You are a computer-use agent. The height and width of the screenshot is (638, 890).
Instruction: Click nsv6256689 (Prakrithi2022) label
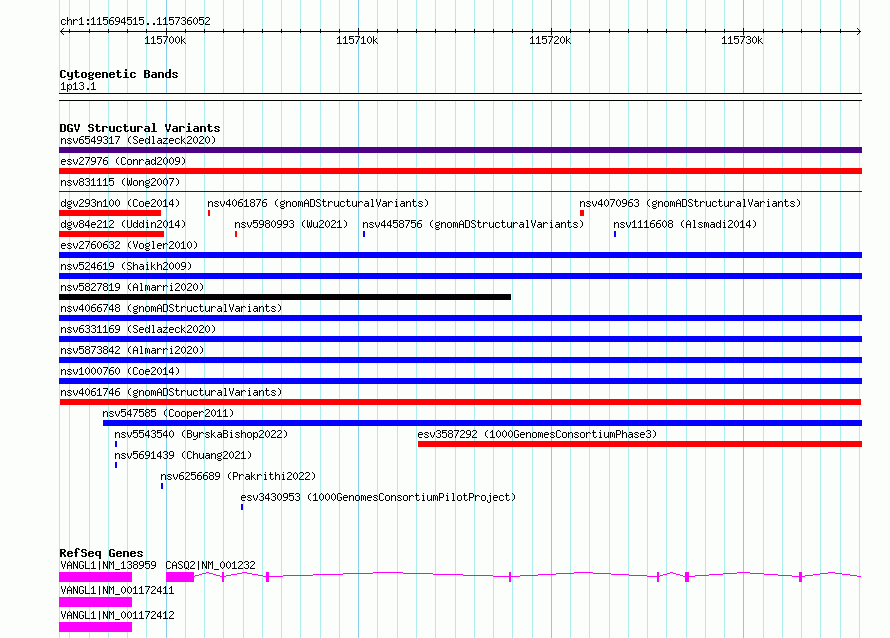238,476
